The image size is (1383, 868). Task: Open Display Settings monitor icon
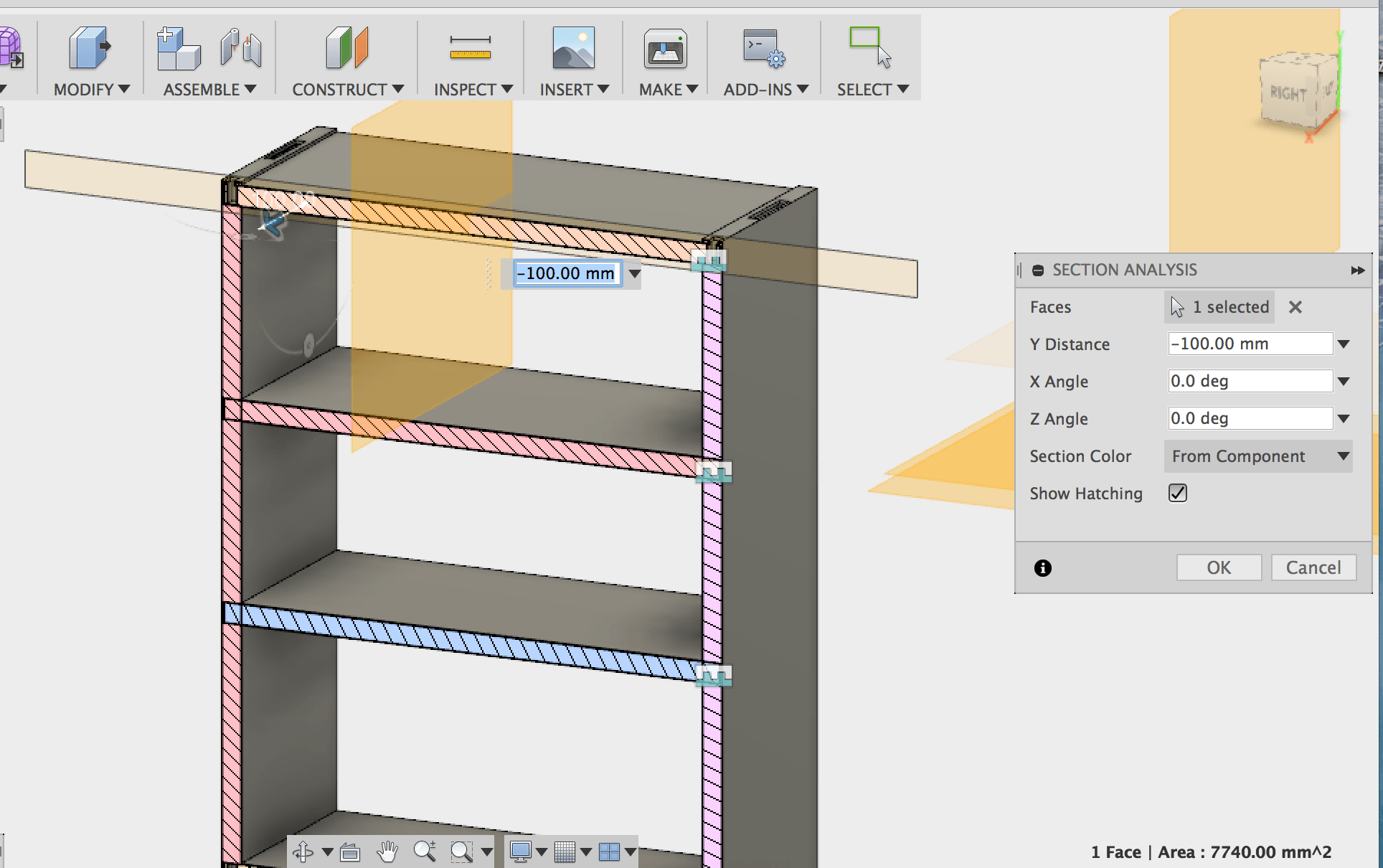pos(520,852)
